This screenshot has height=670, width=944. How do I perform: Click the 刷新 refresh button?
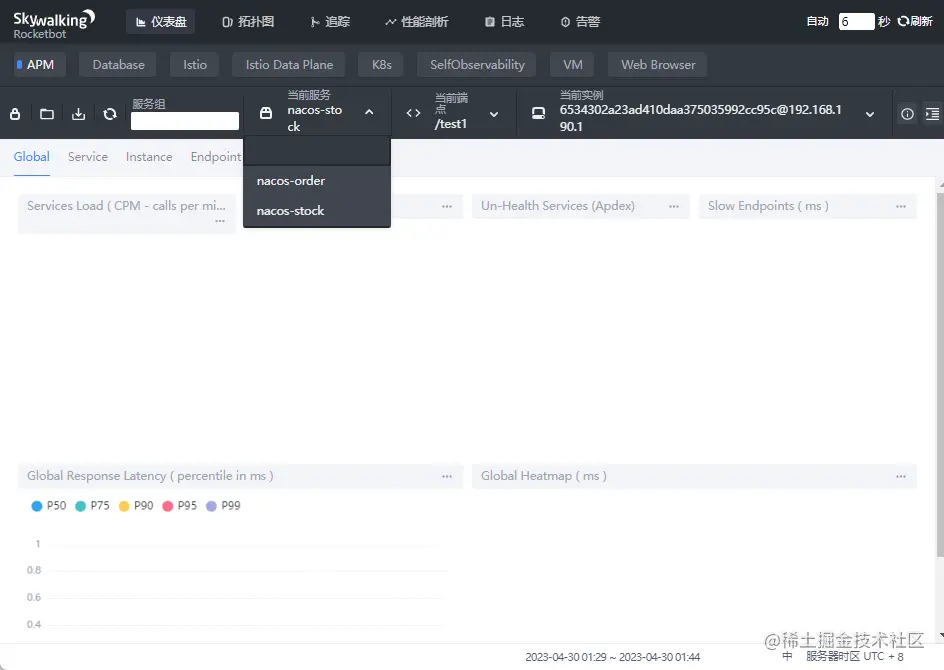tap(915, 22)
